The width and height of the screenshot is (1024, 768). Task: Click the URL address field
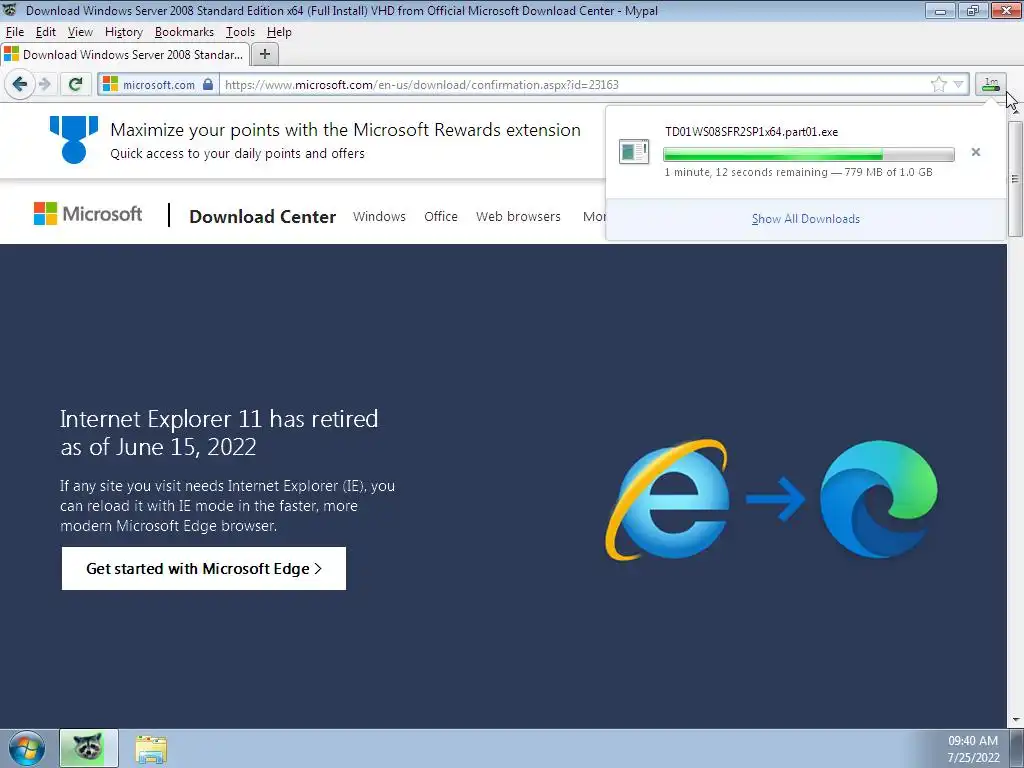click(x=575, y=84)
